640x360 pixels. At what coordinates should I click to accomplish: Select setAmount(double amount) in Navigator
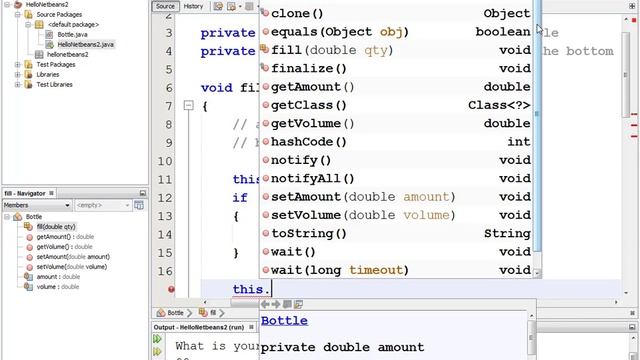click(73, 257)
